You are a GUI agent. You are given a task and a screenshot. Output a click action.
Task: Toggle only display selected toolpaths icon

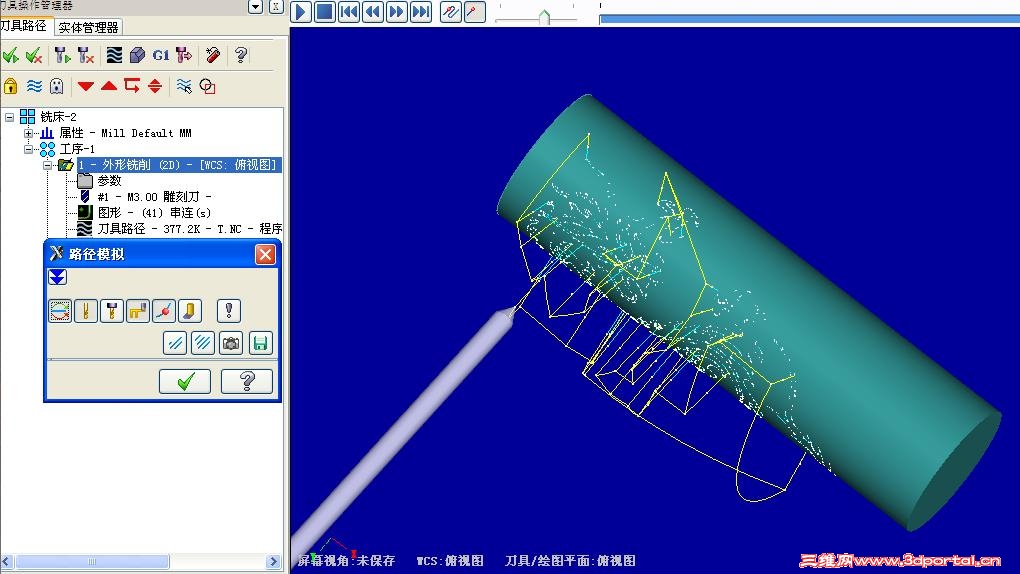(x=184, y=86)
